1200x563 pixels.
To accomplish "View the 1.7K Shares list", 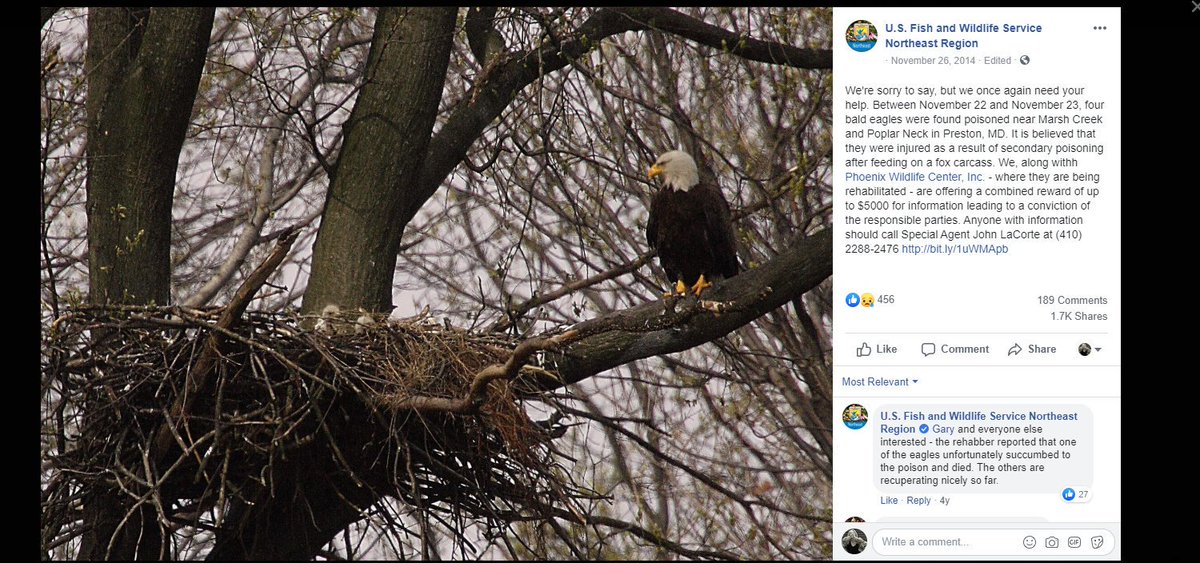I will click(1078, 316).
